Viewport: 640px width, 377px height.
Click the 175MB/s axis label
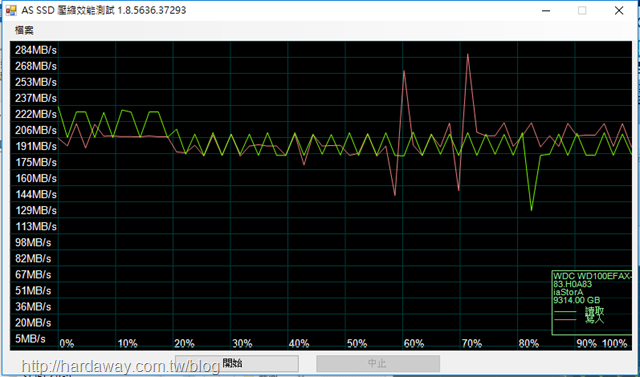(x=36, y=162)
